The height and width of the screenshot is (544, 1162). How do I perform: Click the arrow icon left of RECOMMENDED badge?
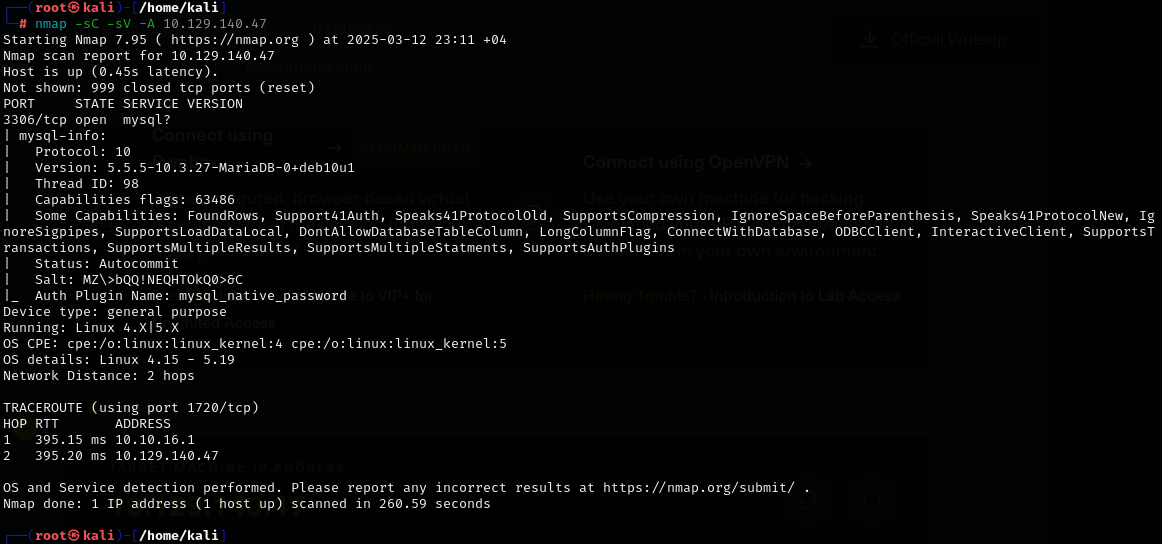[336, 146]
